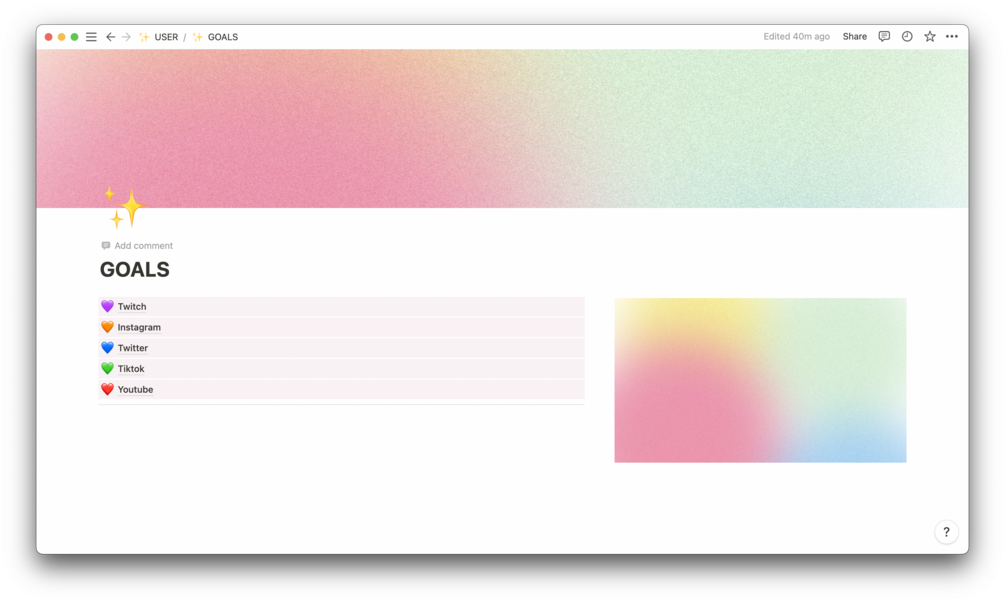The width and height of the screenshot is (1005, 602).
Task: Click the pastel gradient image block
Action: 760,380
